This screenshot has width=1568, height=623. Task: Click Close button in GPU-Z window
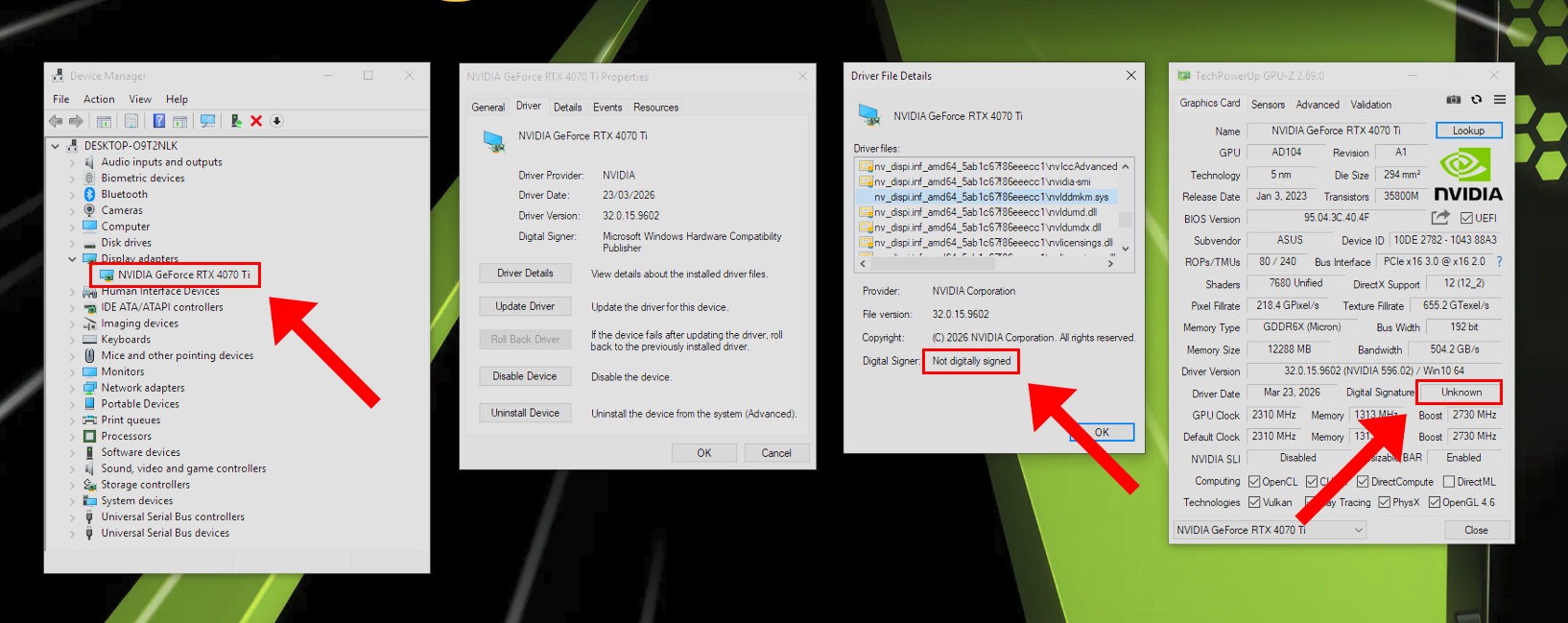1476,530
